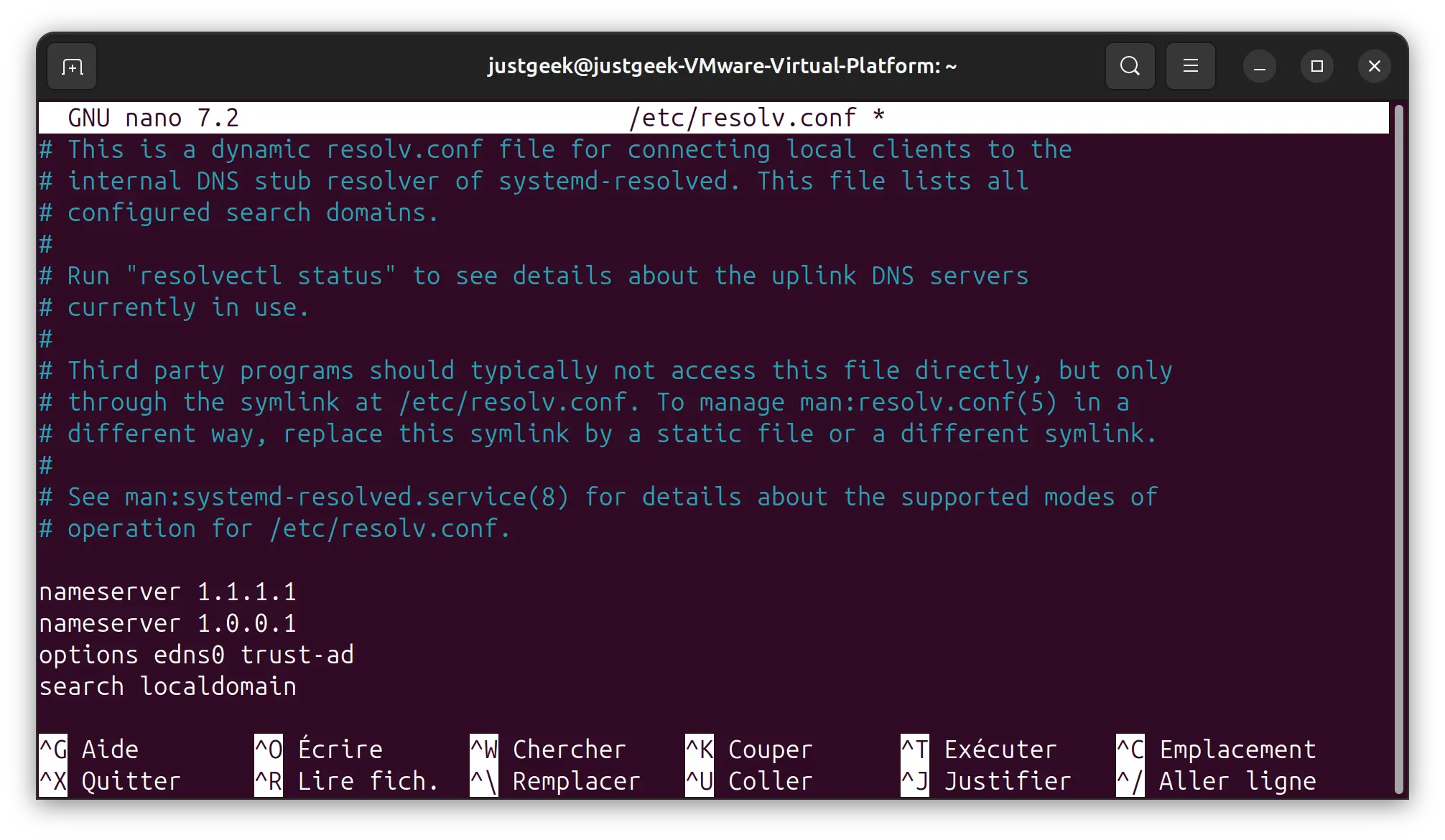The width and height of the screenshot is (1445, 840).
Task: Click the '/etc/resolv.conf *' filename in header
Action: (x=756, y=118)
